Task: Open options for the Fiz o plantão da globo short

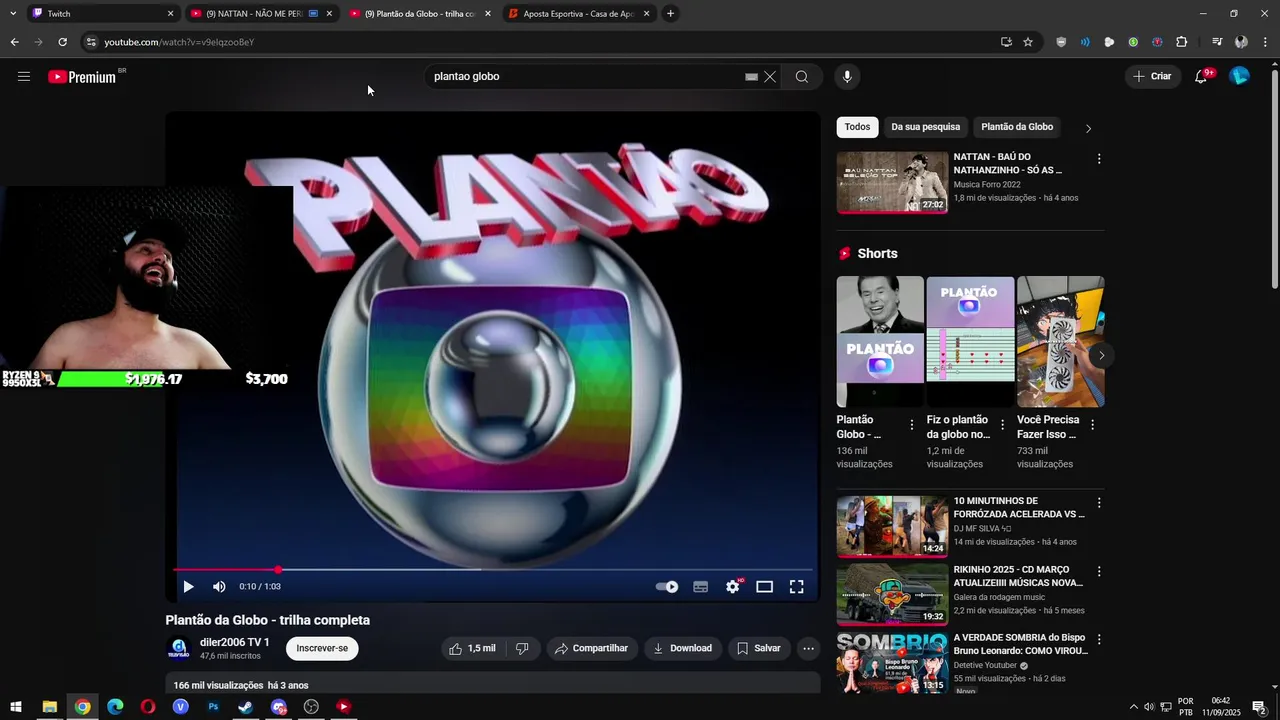Action: [x=1002, y=425]
